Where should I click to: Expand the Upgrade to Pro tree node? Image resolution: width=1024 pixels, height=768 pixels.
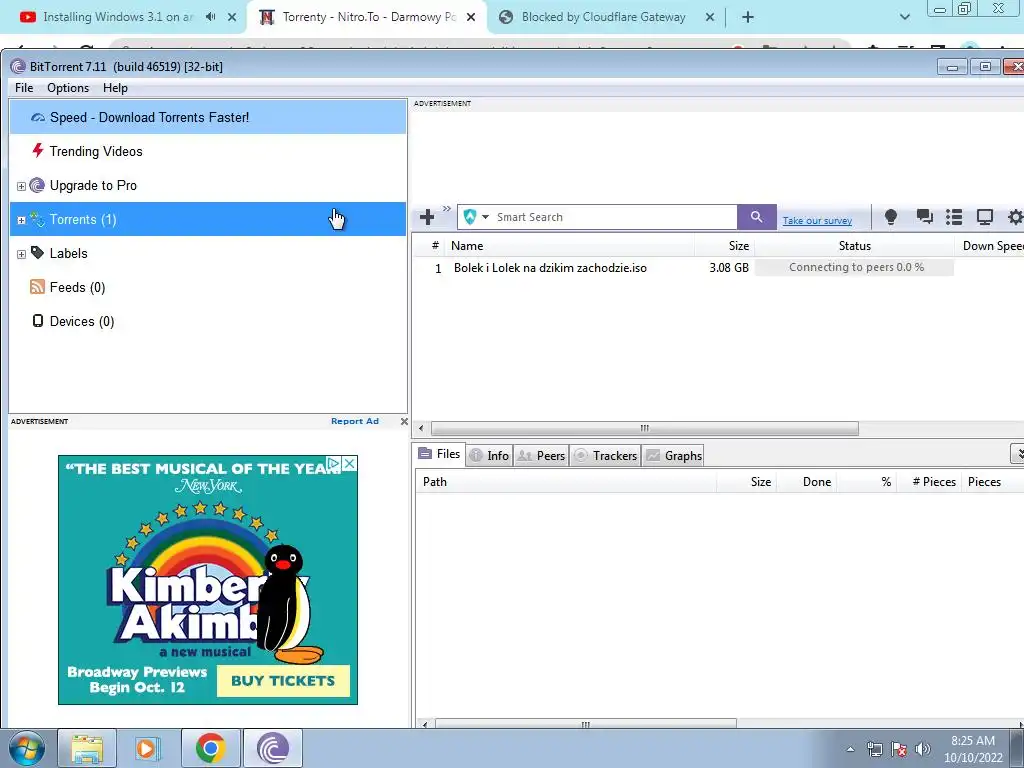tap(21, 186)
